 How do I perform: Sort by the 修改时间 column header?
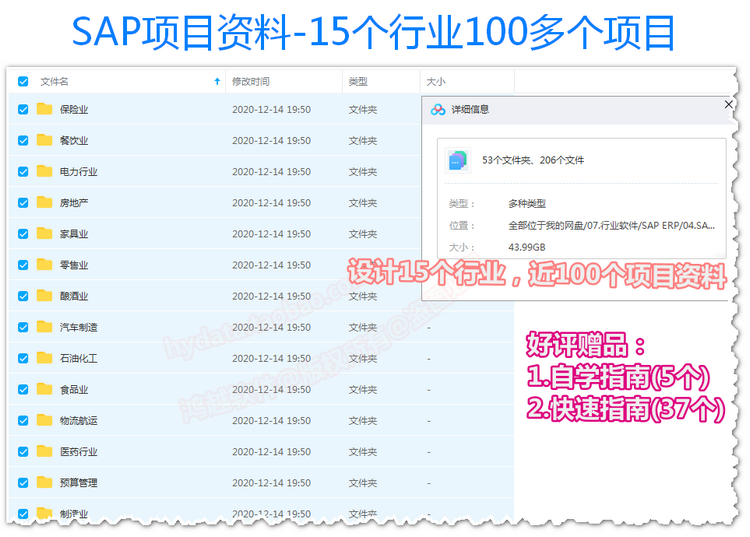(251, 82)
